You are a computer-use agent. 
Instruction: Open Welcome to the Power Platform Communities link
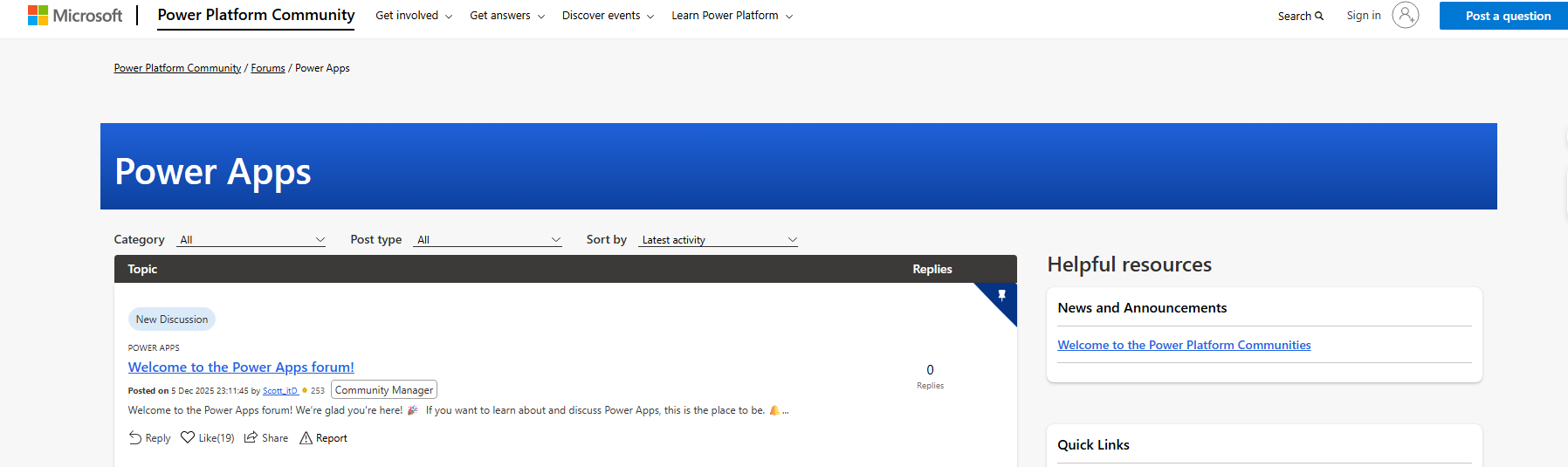click(1184, 345)
